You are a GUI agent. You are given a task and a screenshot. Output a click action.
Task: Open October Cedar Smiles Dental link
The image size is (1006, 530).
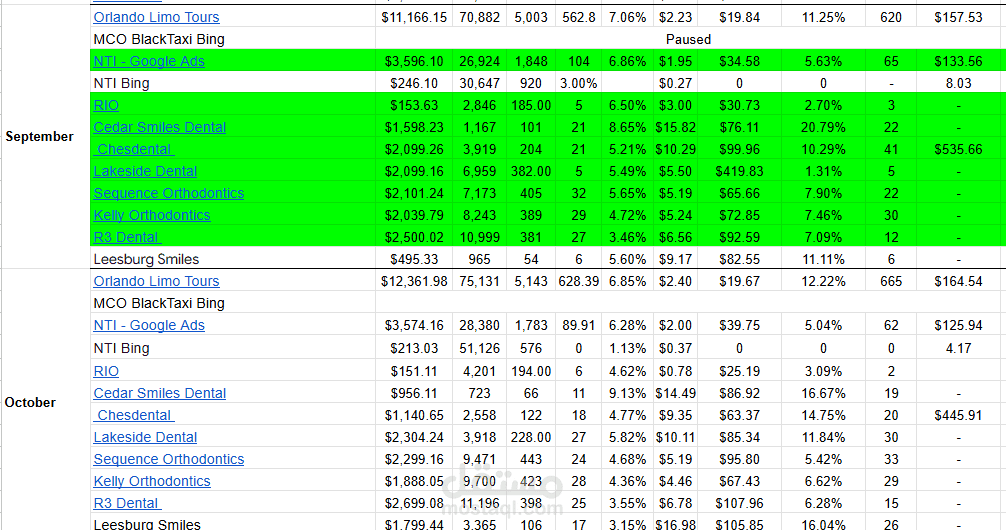159,393
